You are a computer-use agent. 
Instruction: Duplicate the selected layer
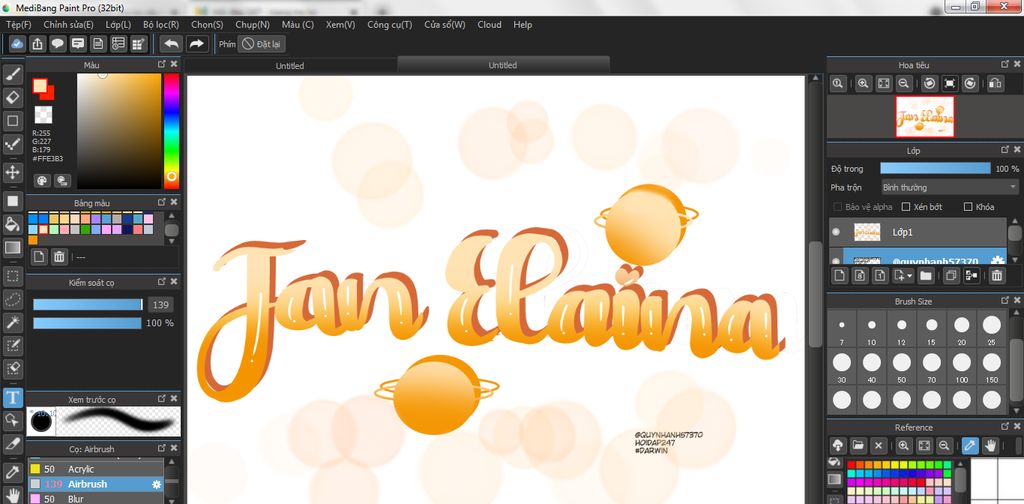tap(952, 276)
